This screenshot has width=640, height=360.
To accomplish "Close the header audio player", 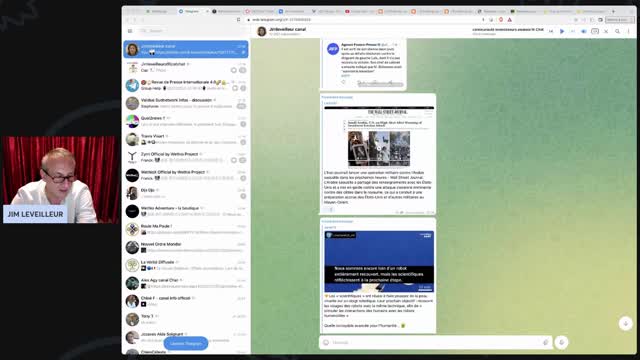I will [x=606, y=31].
